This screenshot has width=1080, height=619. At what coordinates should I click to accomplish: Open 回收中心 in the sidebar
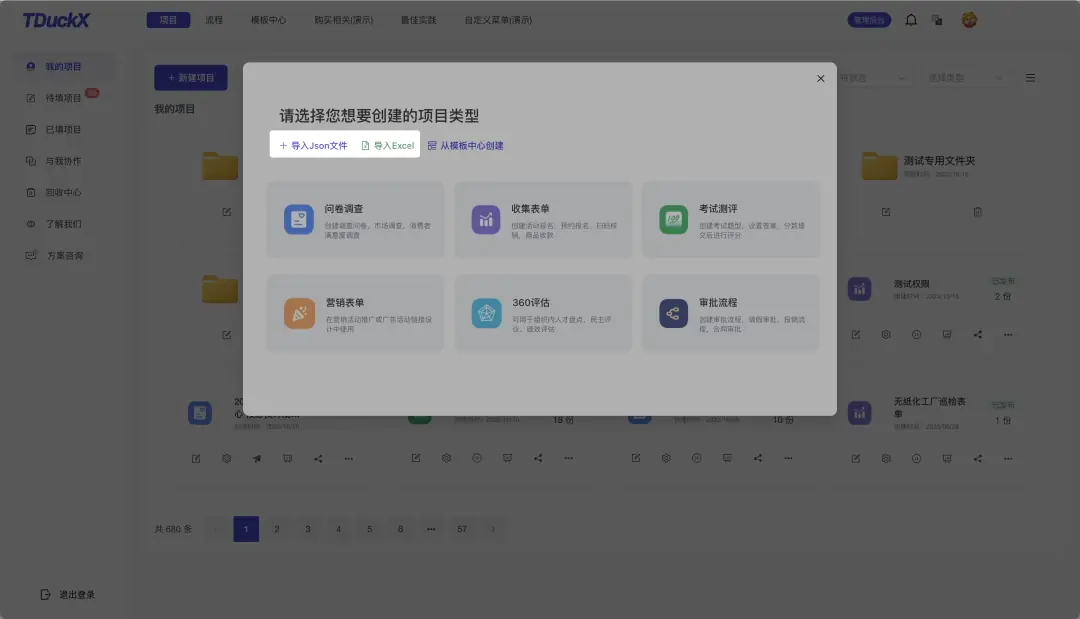coord(63,193)
